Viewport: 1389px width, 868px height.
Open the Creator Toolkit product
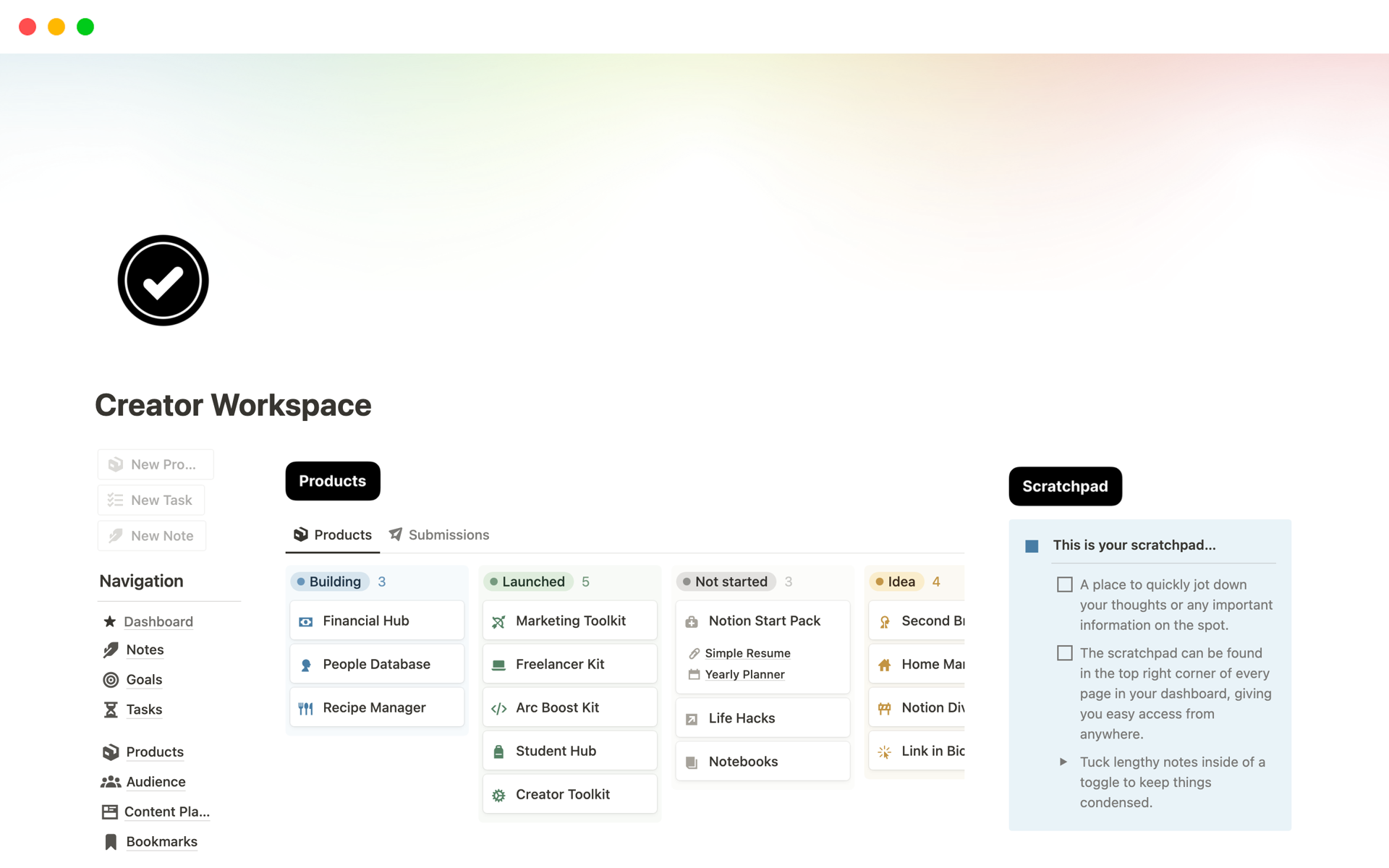[564, 794]
